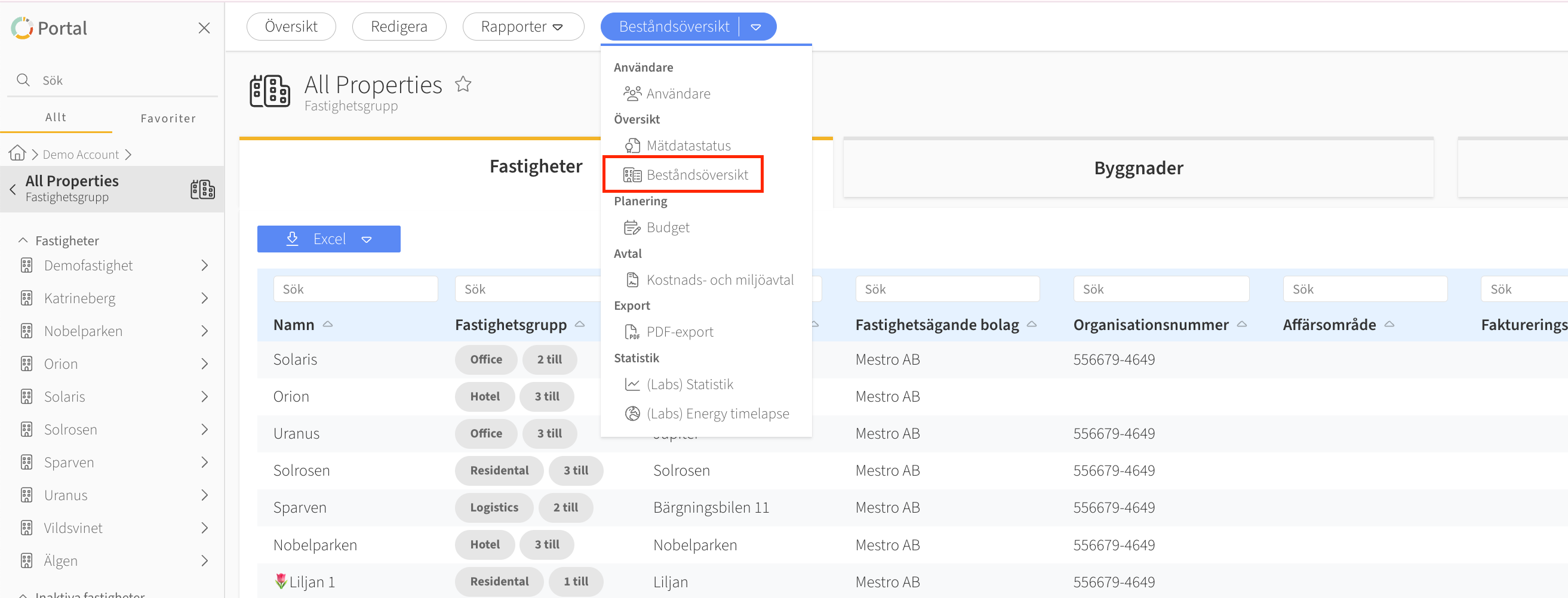Expand the Katrineberg property chevron
1568x598 pixels.
(205, 298)
